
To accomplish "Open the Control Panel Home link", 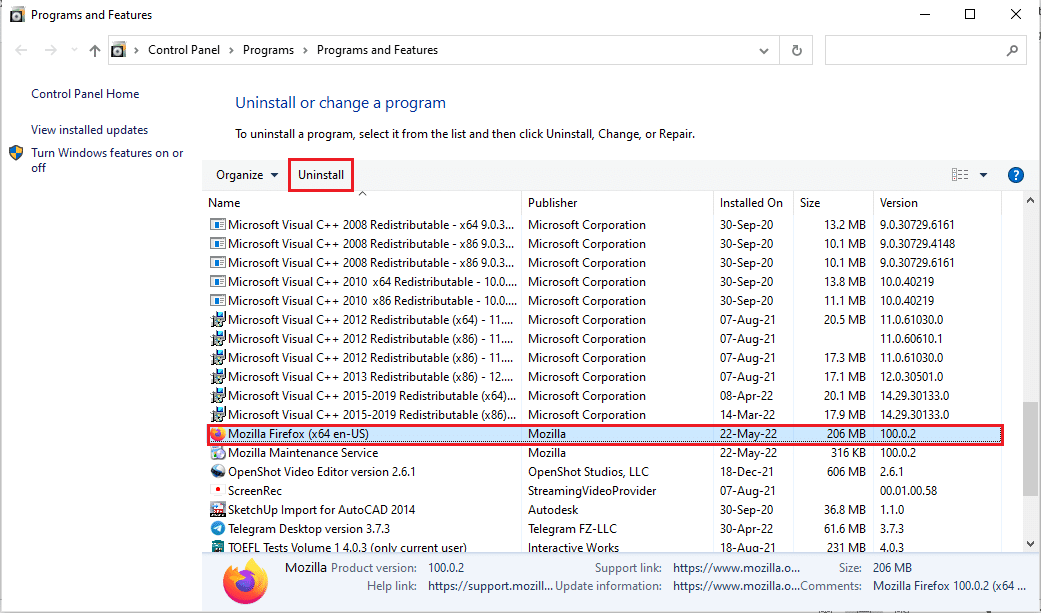I will (x=85, y=94).
